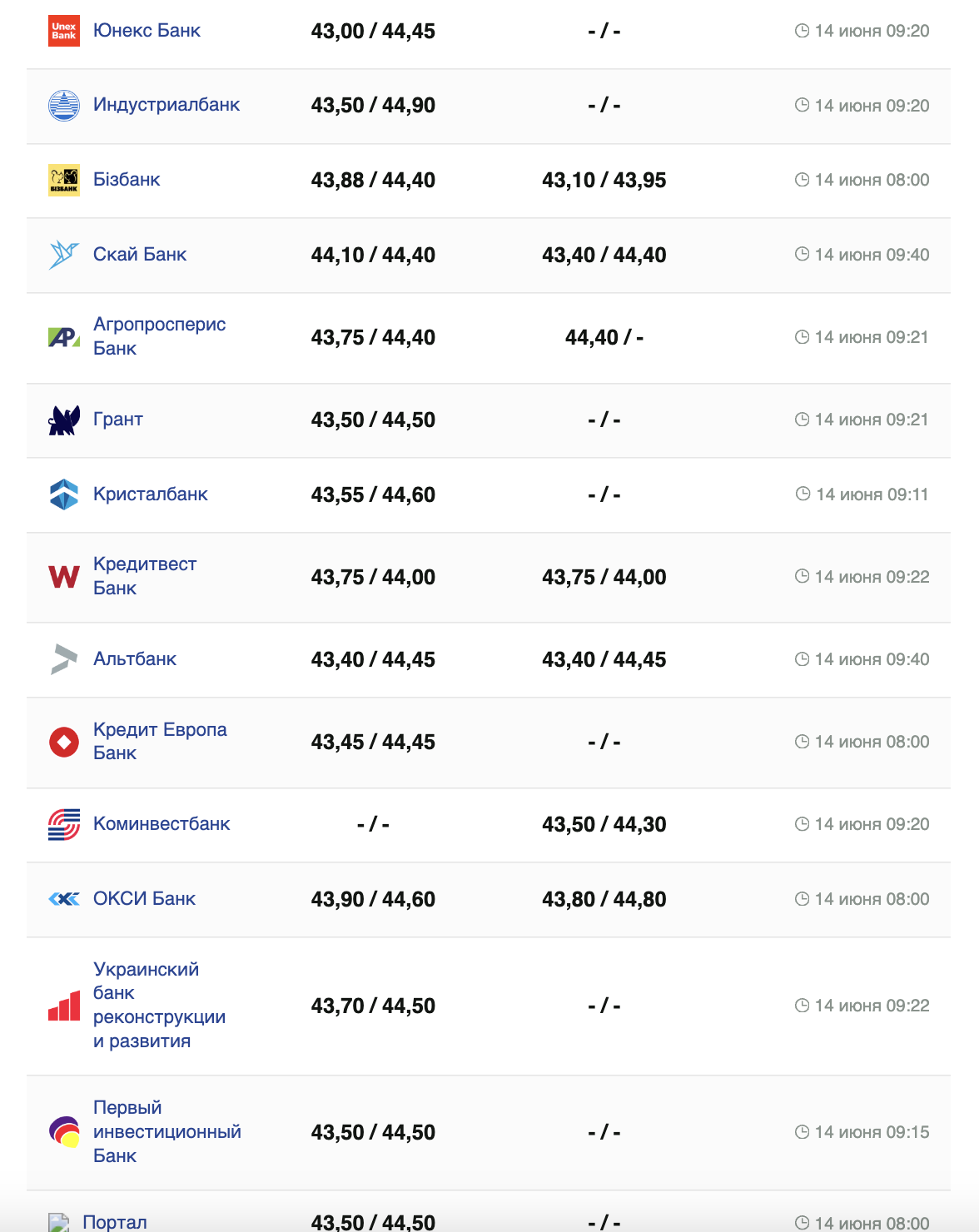Open Украинский банк реконструкции и развития link
Viewport: 979px width, 1232px height.
coord(158,1006)
